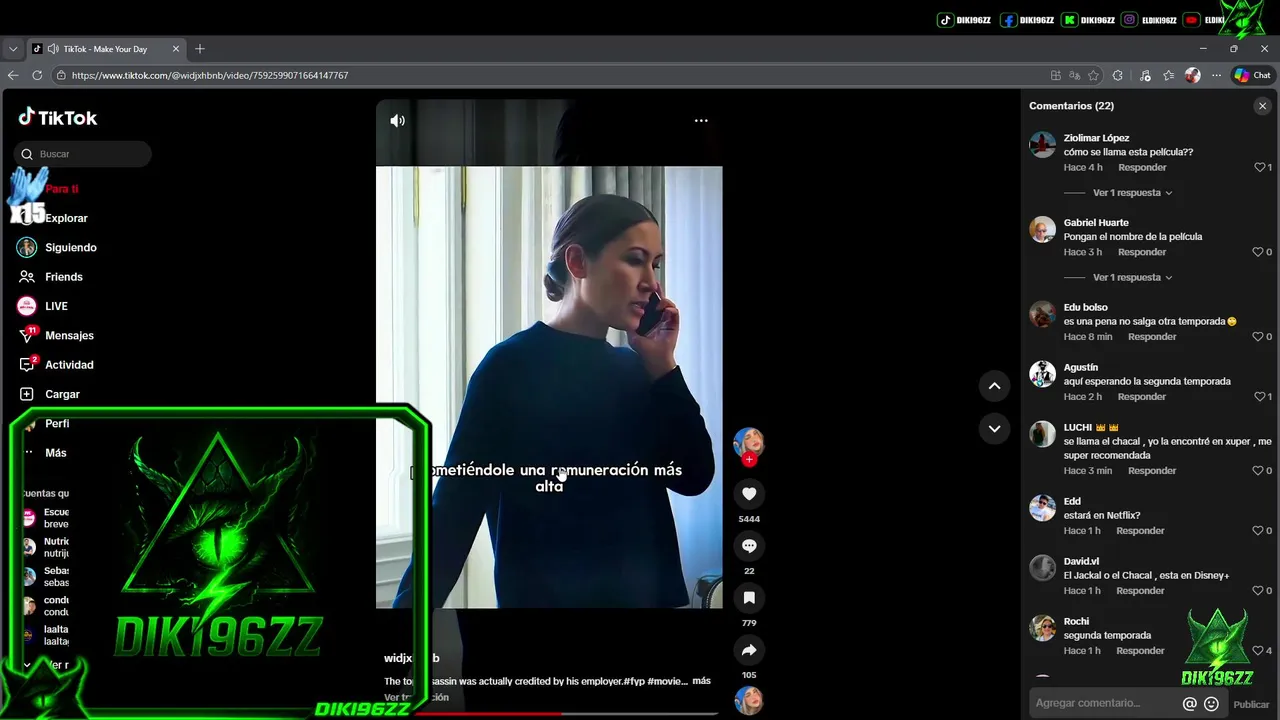Click the Buscar search field
Viewport: 1280px width, 720px height.
pyautogui.click(x=83, y=154)
